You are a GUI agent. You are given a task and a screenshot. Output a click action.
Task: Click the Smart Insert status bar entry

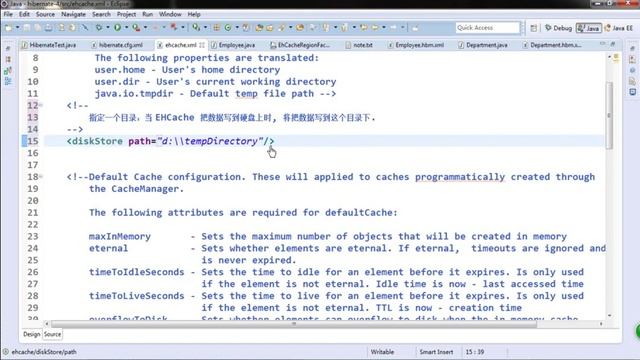click(x=436, y=352)
